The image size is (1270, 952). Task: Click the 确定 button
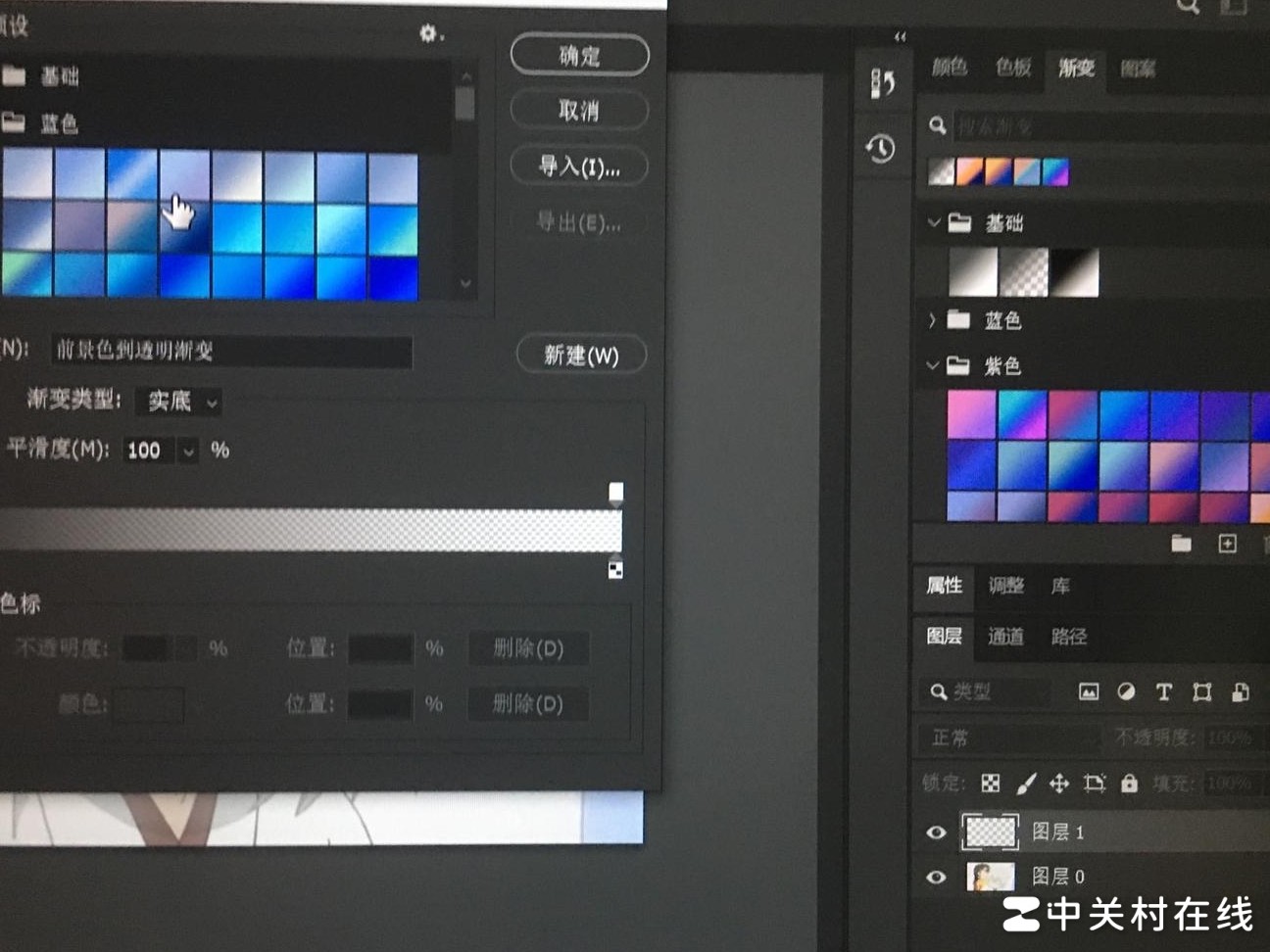click(x=579, y=56)
